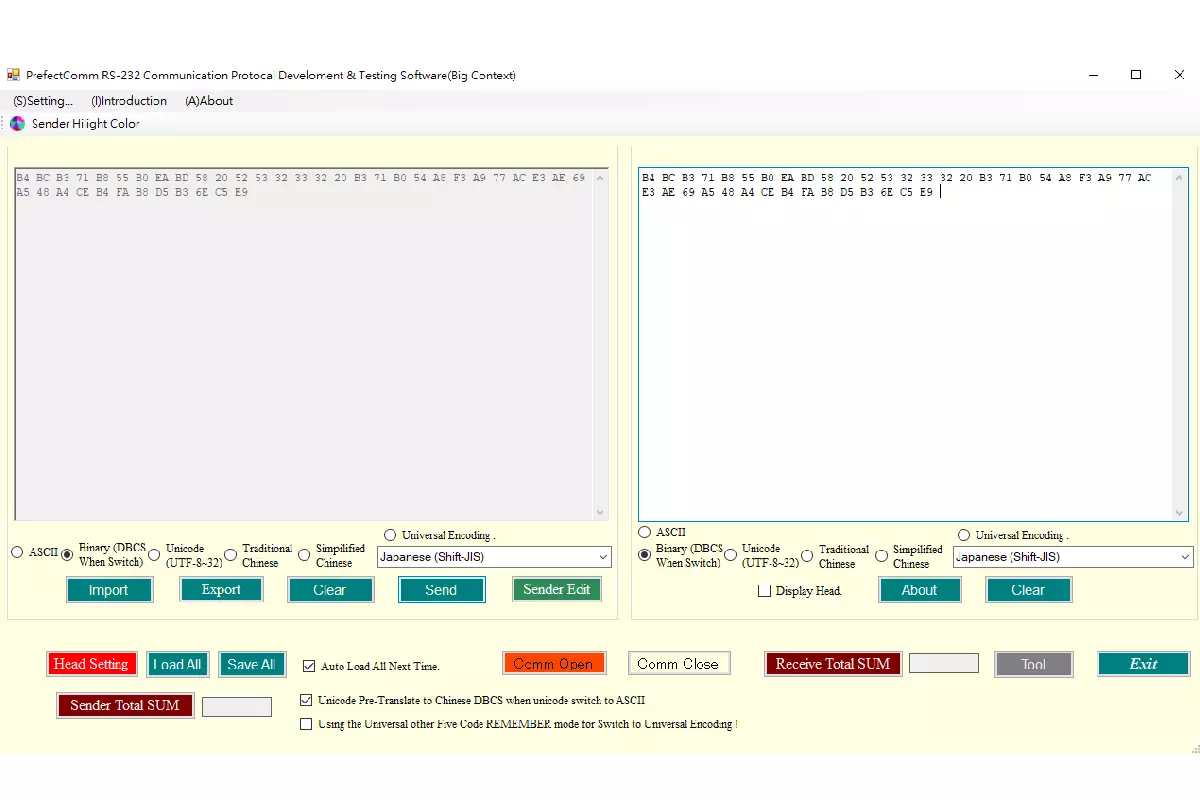
Task: Select the sender ASCII radio button
Action: (x=17, y=552)
